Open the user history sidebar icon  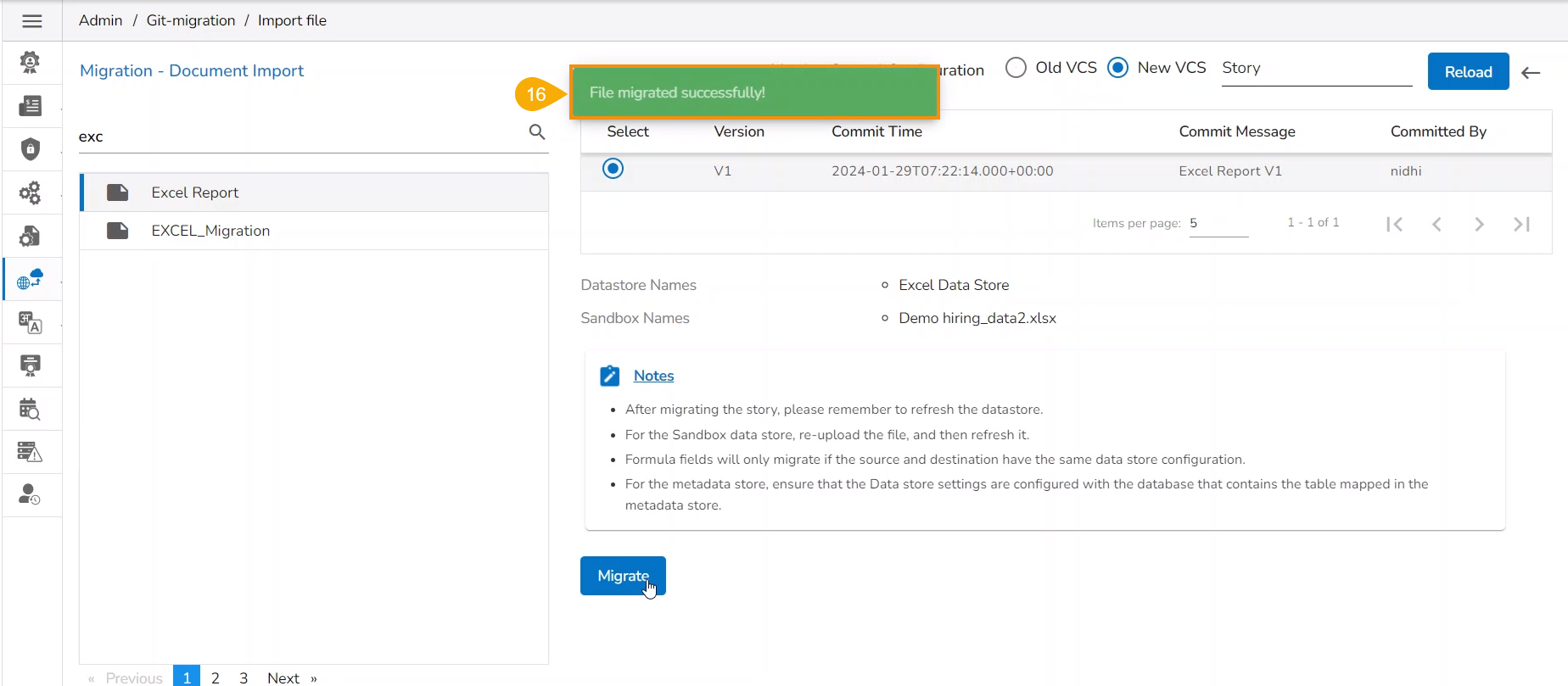click(31, 495)
